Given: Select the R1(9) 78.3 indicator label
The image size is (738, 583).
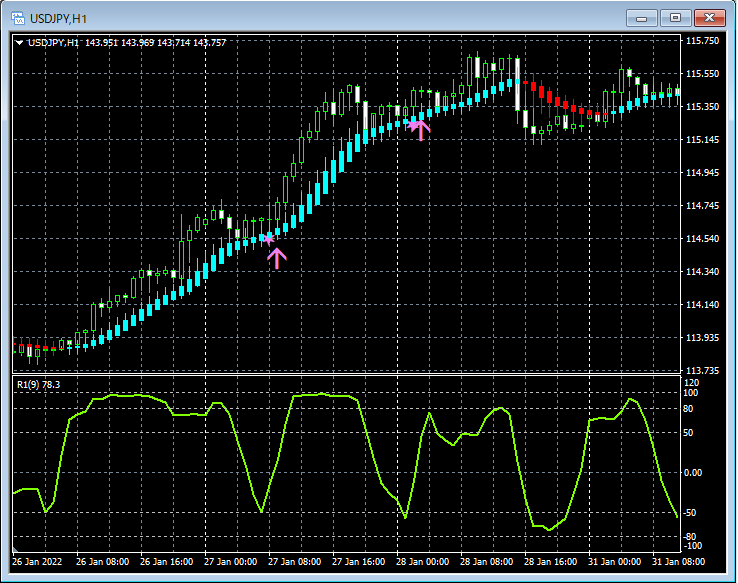Looking at the screenshot, I should [x=39, y=384].
